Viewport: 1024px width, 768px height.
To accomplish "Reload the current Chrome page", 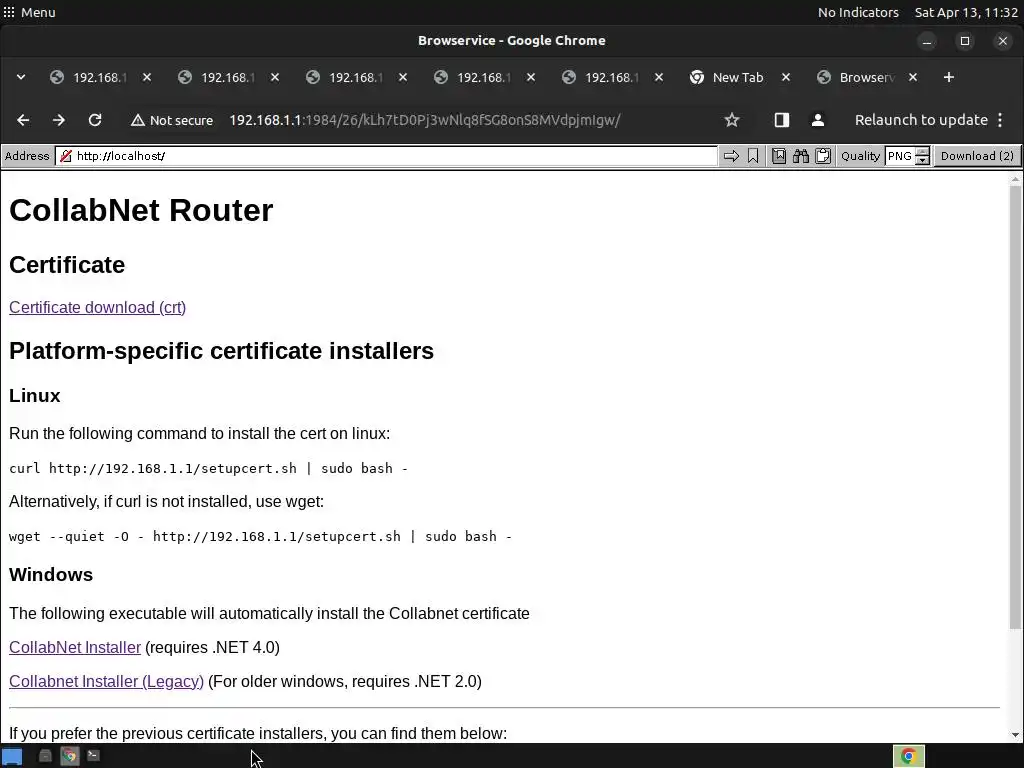I will click(95, 120).
